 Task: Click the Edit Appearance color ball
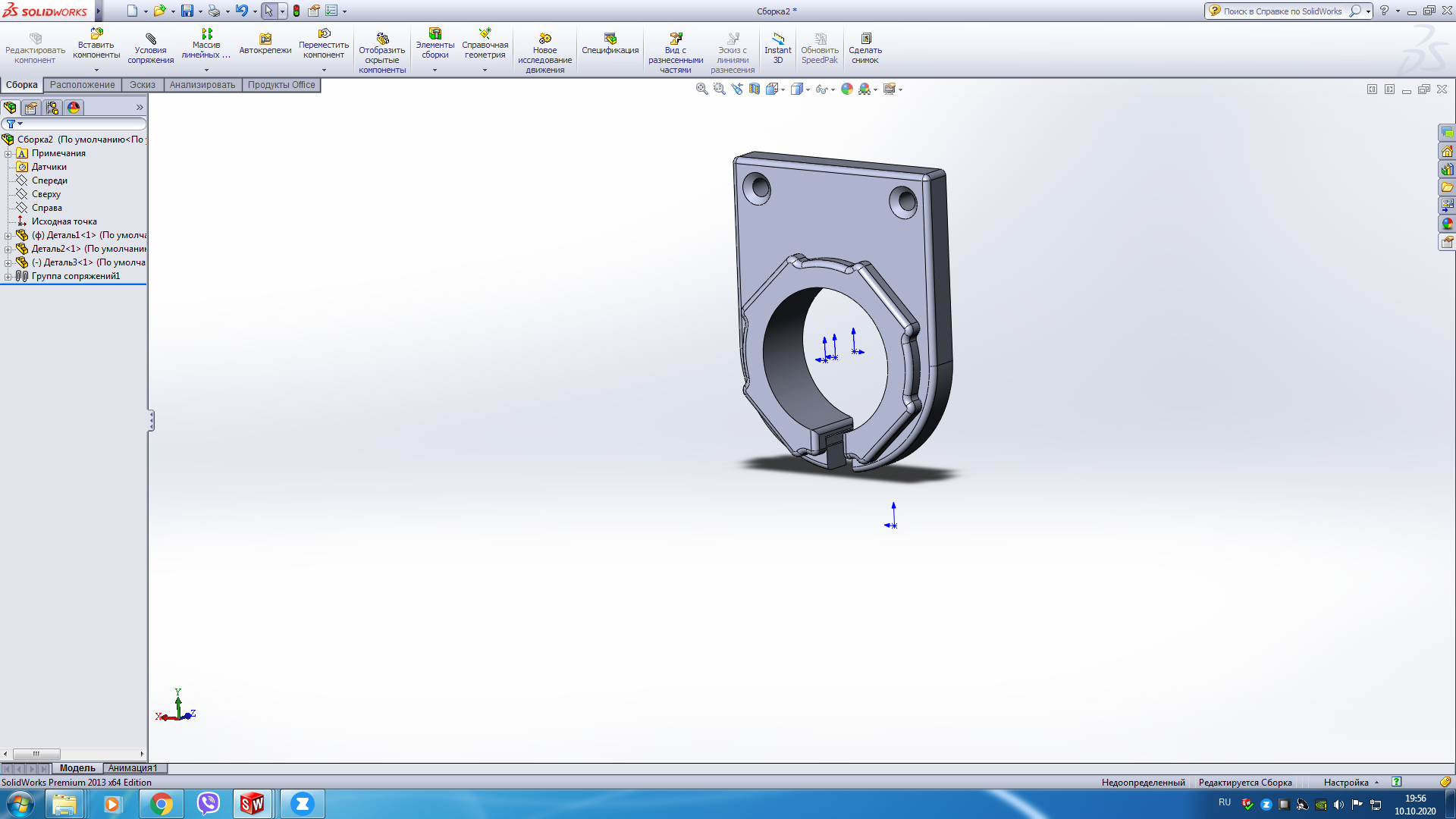coord(846,89)
